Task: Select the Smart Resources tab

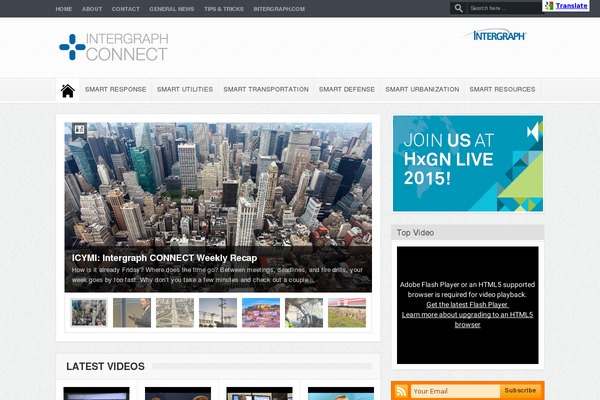Action: (502, 89)
